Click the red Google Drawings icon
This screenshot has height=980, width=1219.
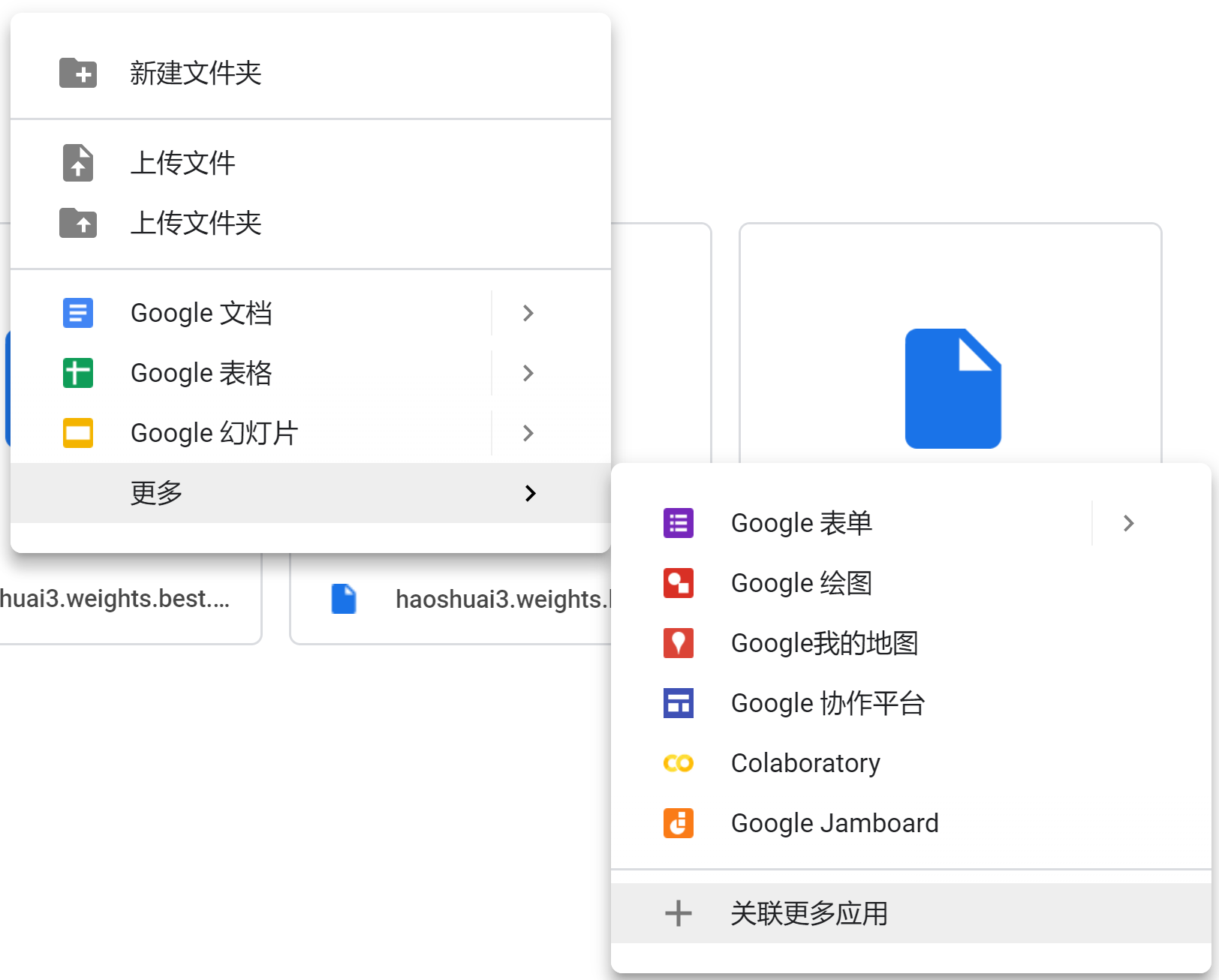click(x=679, y=583)
